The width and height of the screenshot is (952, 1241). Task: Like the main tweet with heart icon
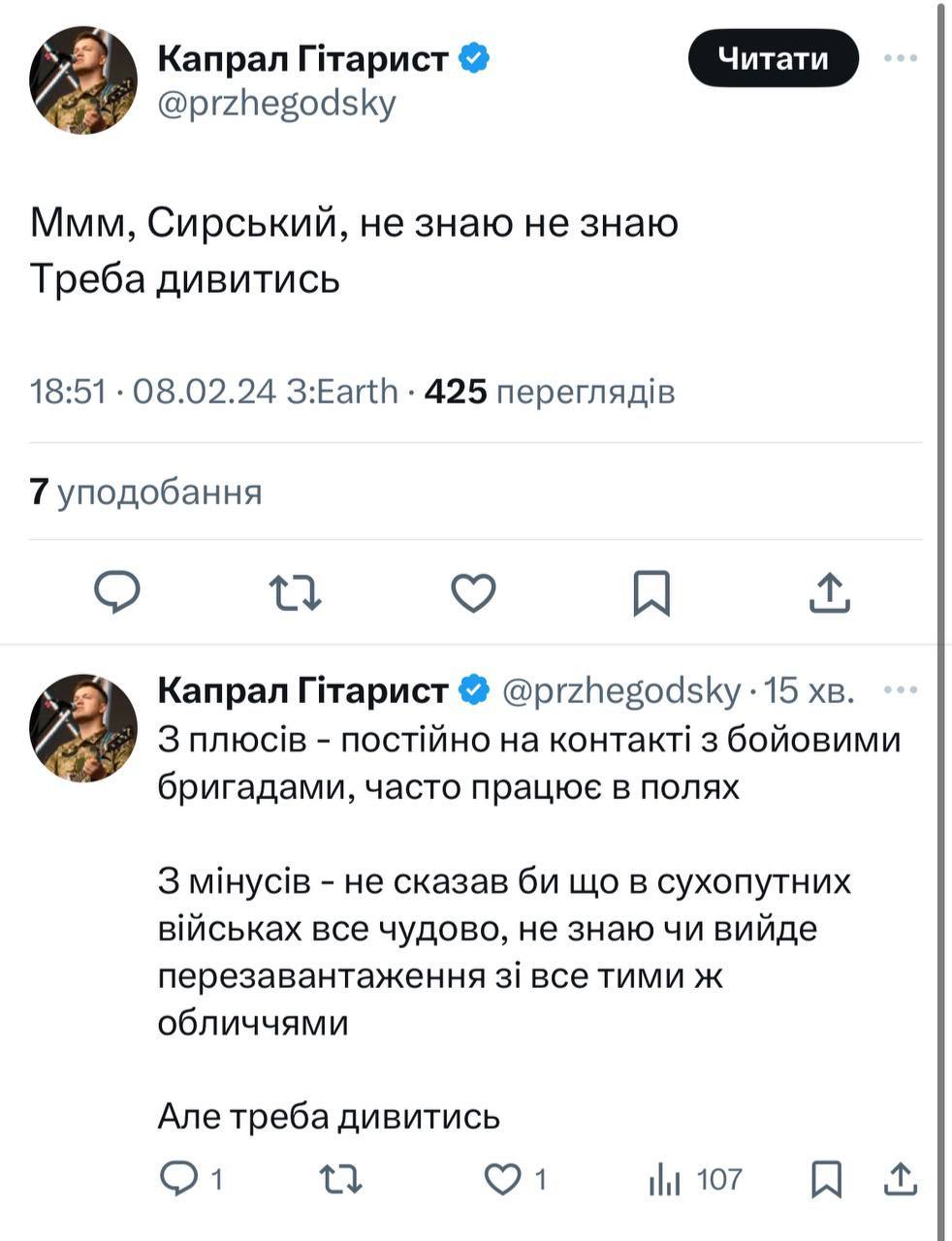click(x=474, y=592)
